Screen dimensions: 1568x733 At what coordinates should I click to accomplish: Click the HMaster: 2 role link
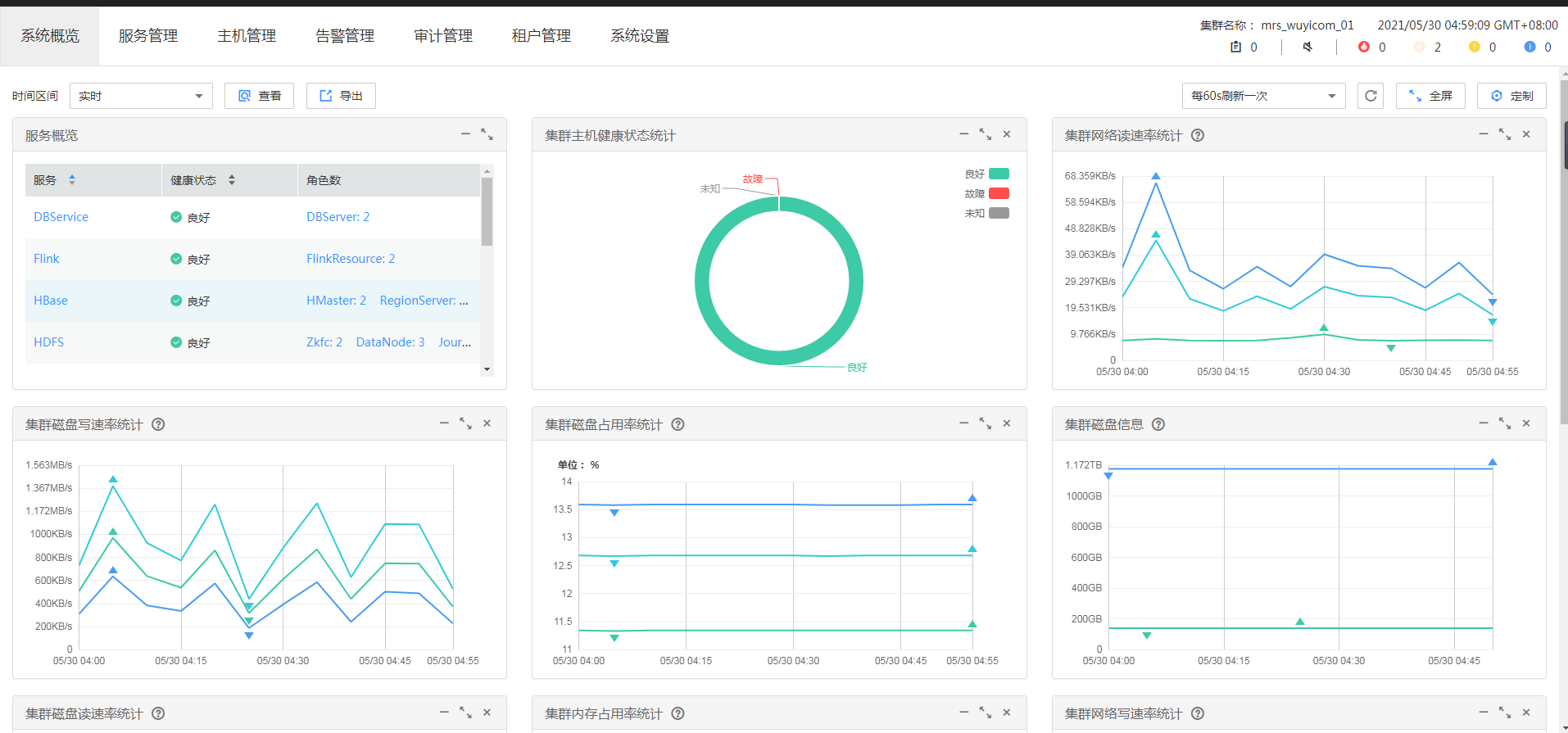(336, 301)
